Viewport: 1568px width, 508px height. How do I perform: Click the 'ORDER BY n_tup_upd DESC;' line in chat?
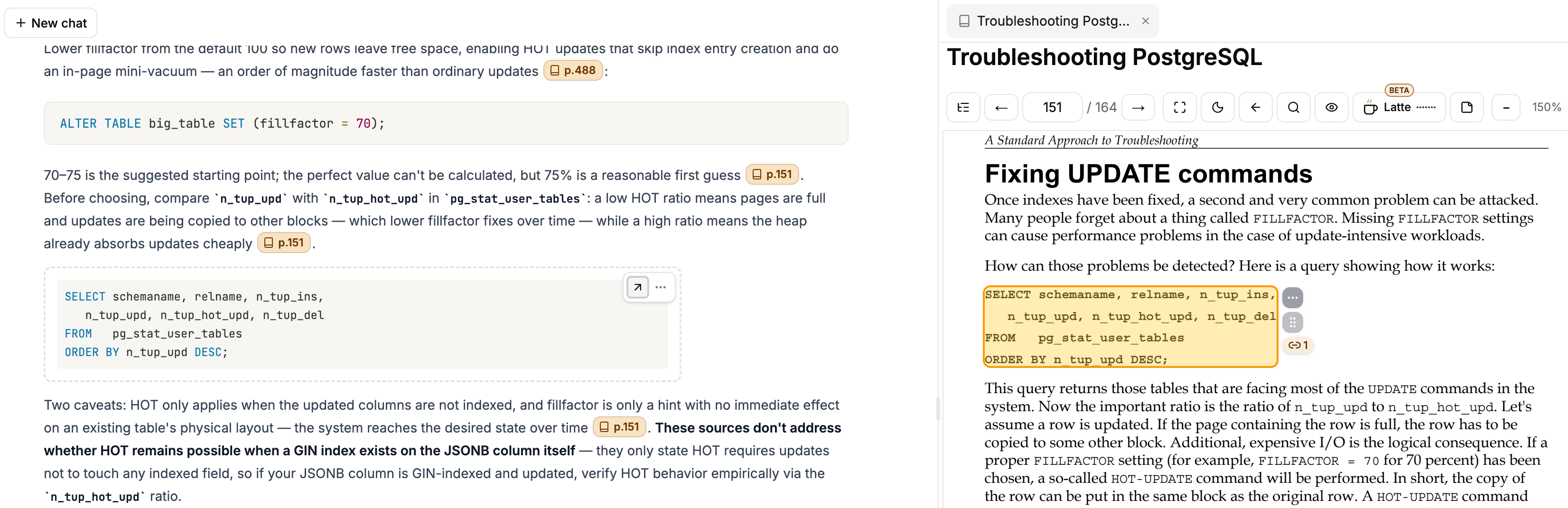(x=146, y=352)
